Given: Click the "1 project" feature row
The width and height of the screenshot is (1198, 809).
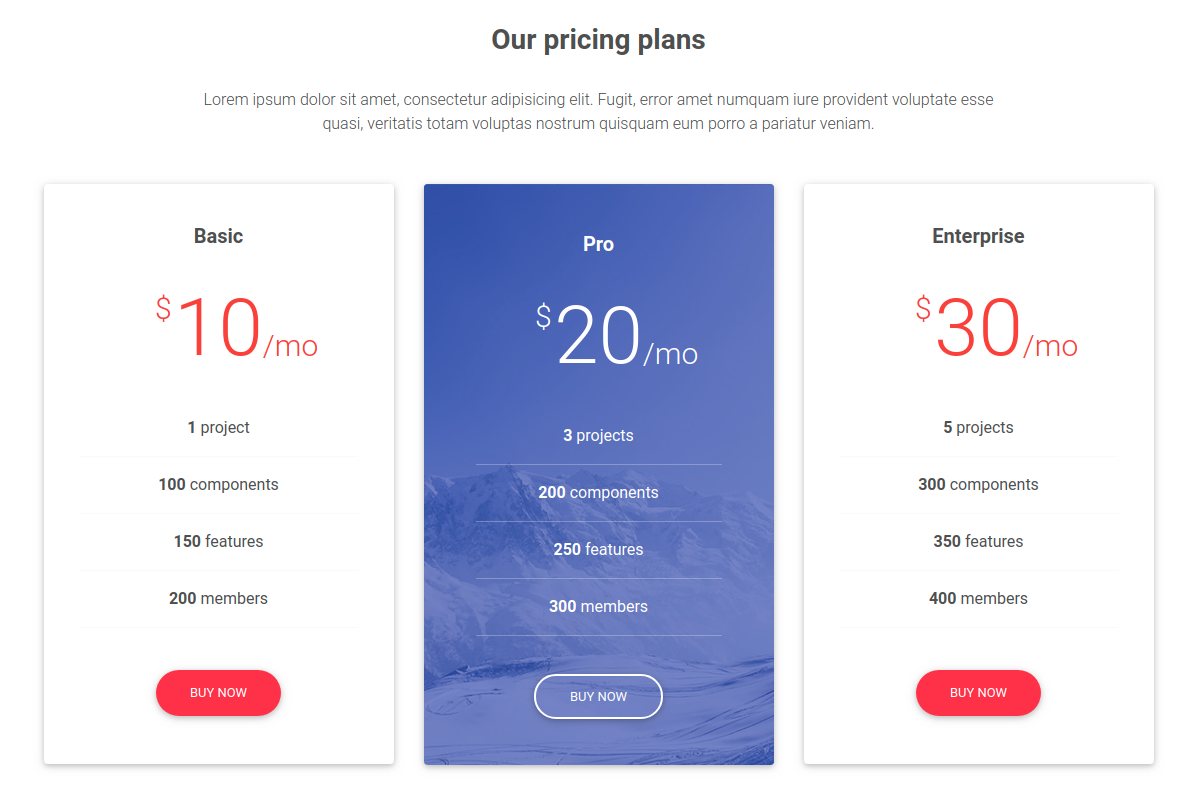Looking at the screenshot, I should 218,427.
